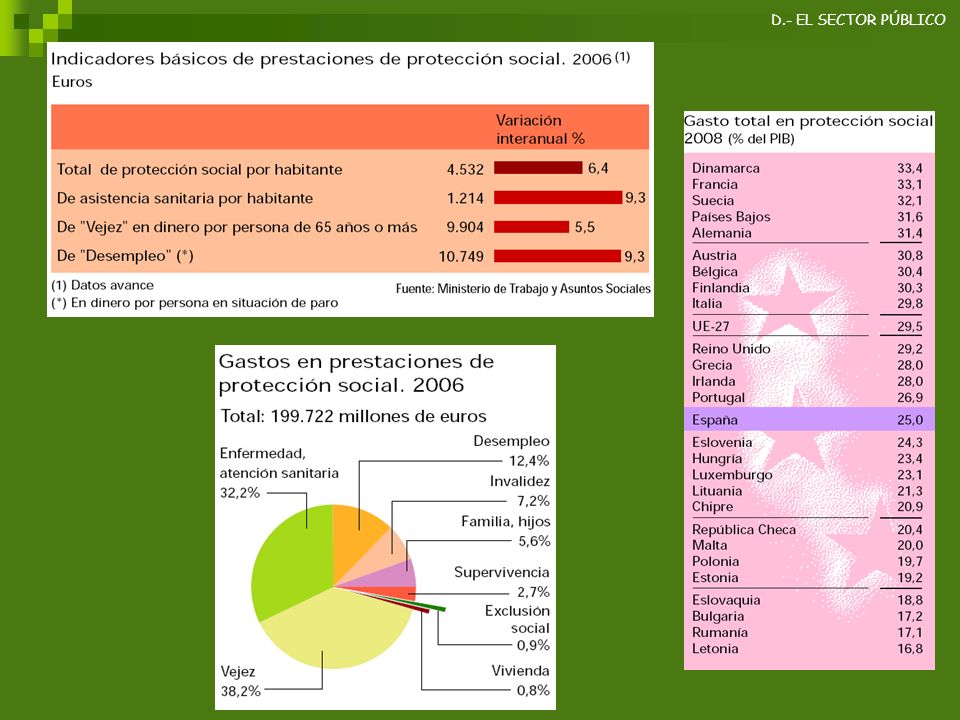Click the value 4.532
The width and height of the screenshot is (960, 720).
point(465,170)
